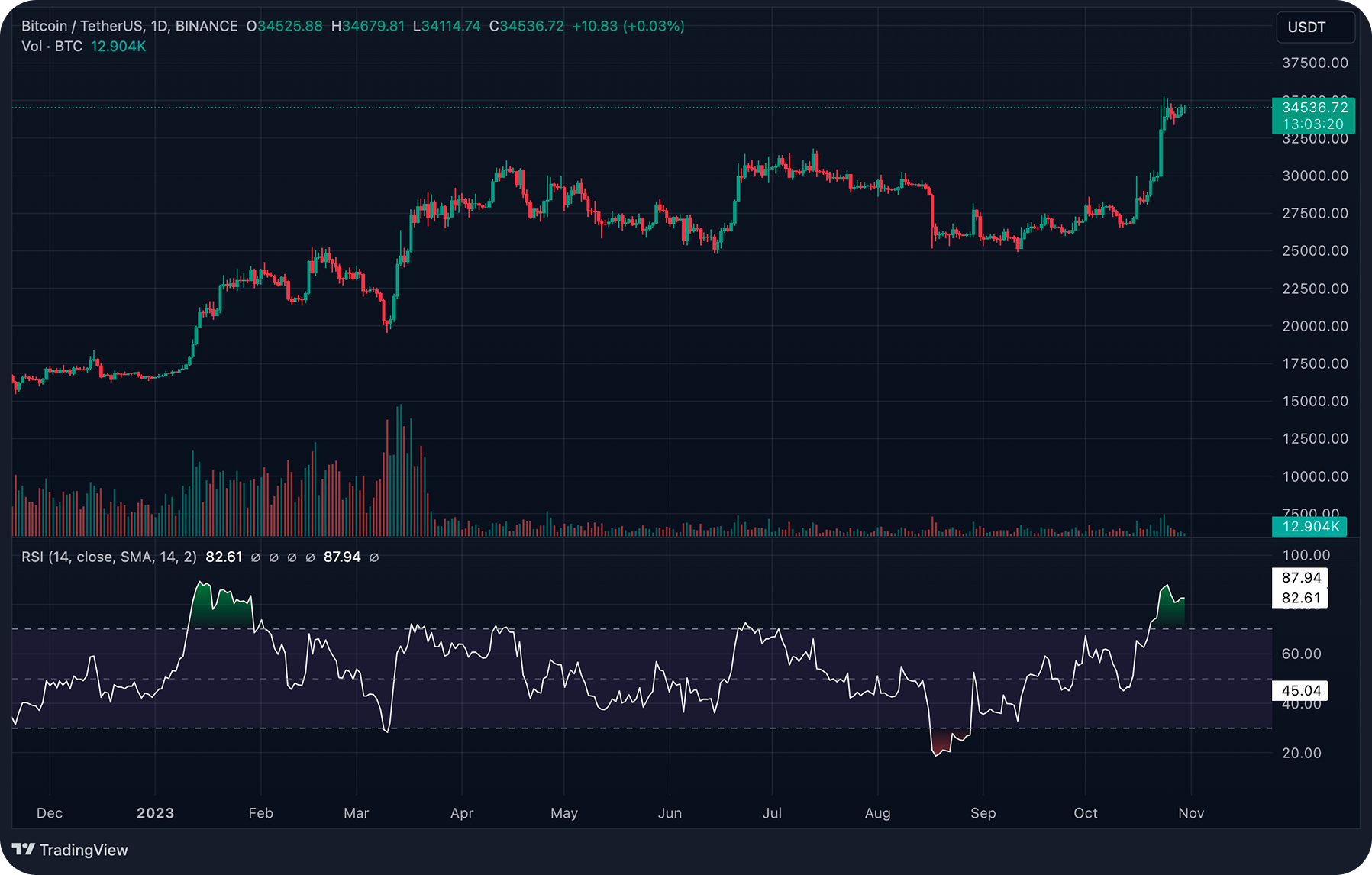The height and width of the screenshot is (875, 1372).
Task: Click the RSI legend value 82.61
Action: [x=224, y=557]
